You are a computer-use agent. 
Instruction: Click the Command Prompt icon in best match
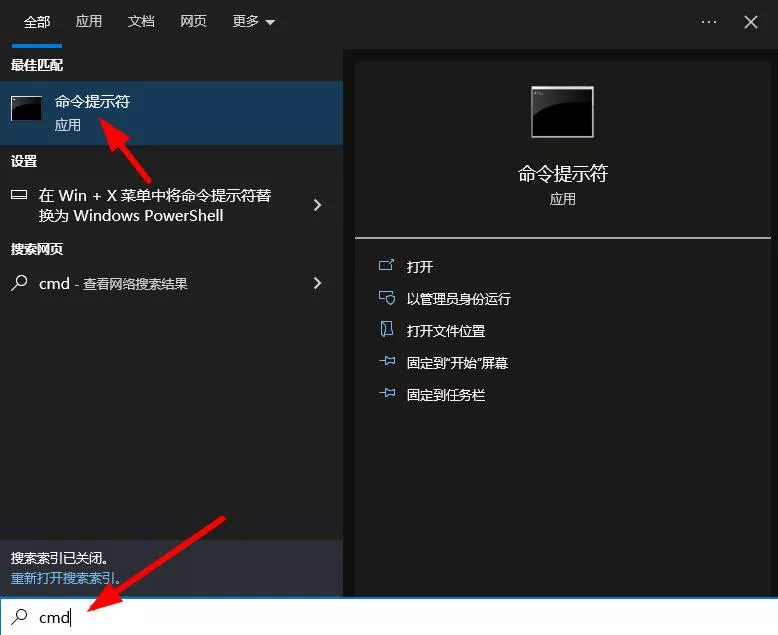pyautogui.click(x=26, y=109)
